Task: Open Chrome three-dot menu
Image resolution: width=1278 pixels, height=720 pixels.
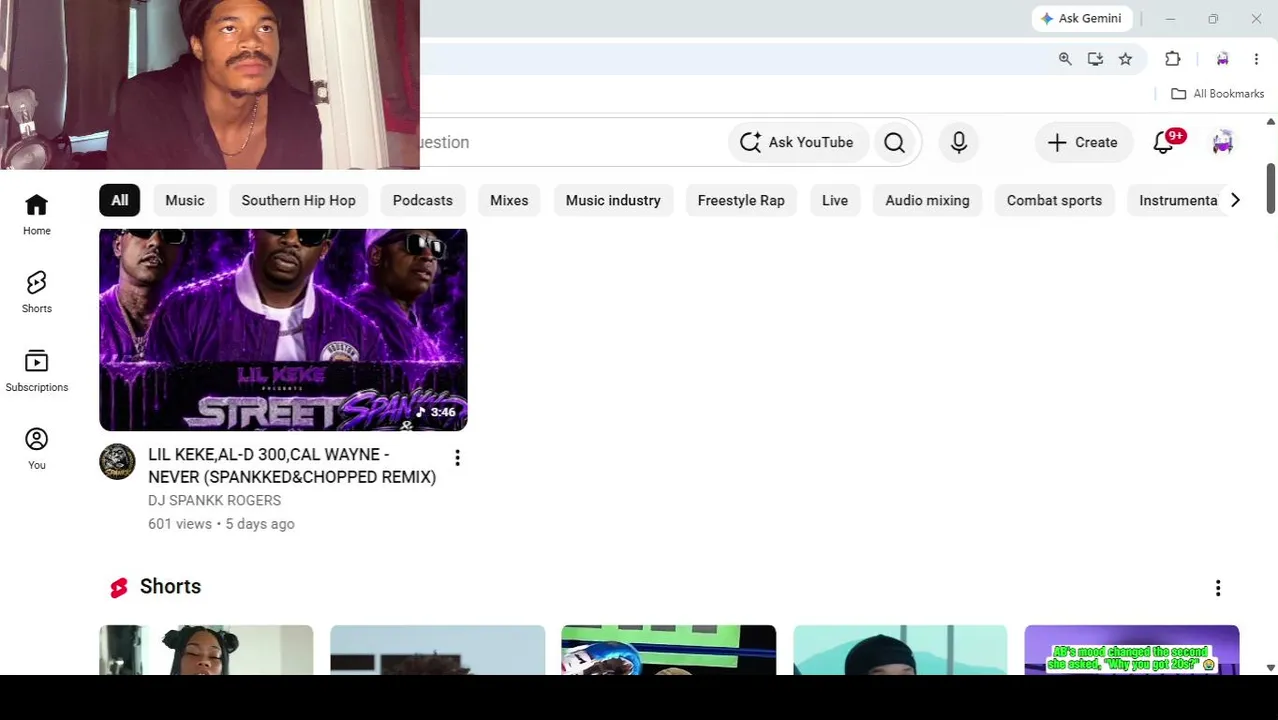Action: tap(1256, 59)
